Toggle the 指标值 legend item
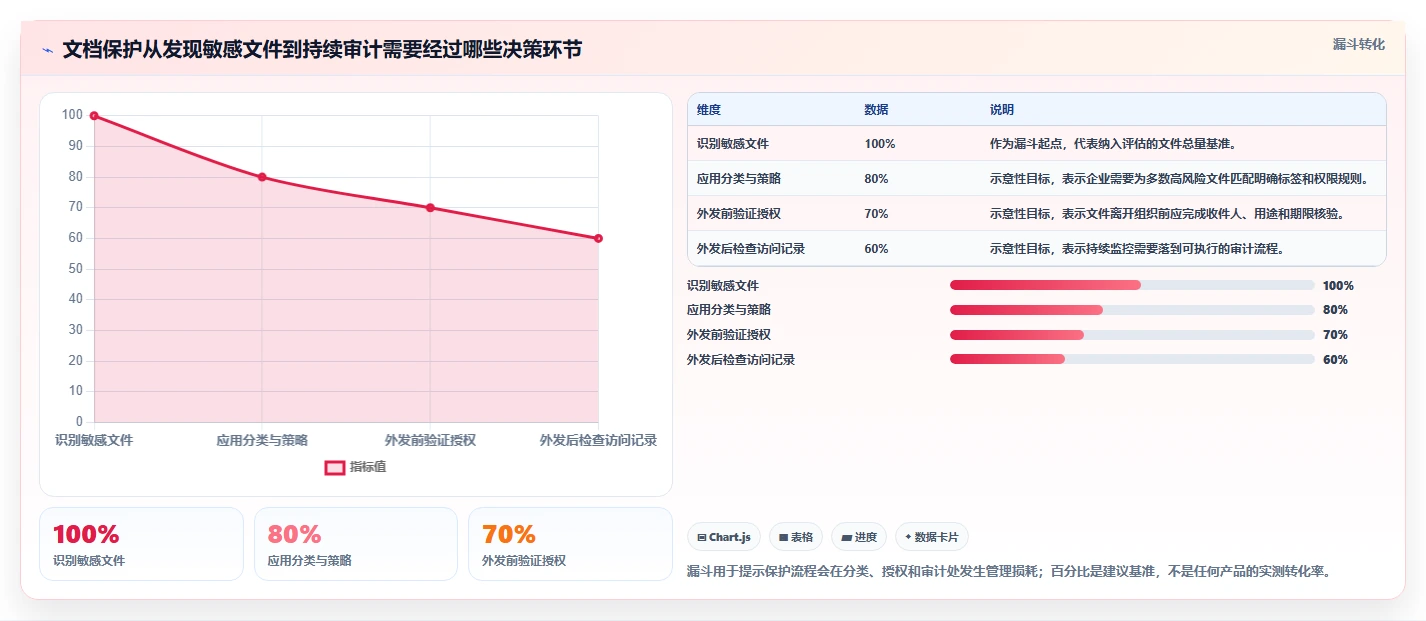Image resolution: width=1426 pixels, height=621 pixels. 355,467
